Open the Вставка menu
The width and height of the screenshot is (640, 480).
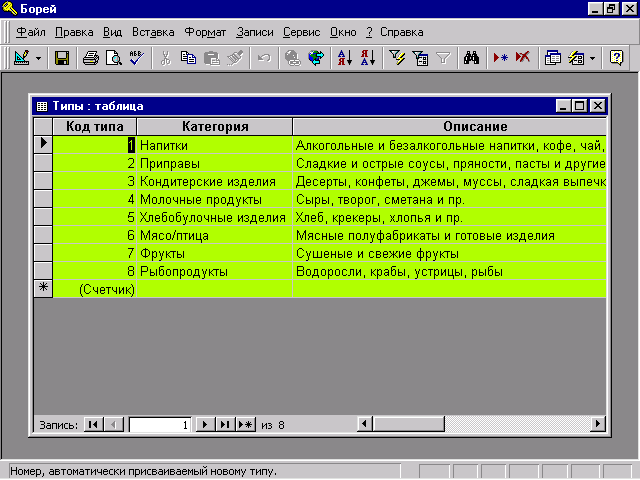[153, 32]
